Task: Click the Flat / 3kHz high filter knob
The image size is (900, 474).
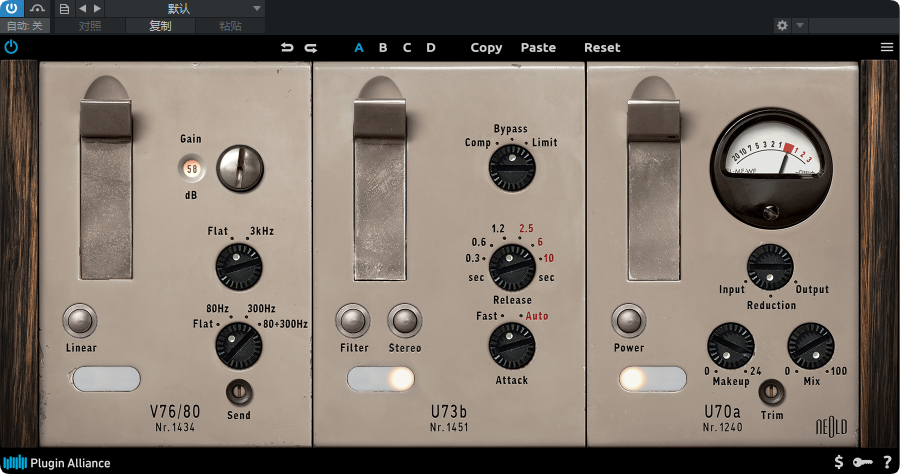Action: tap(239, 267)
